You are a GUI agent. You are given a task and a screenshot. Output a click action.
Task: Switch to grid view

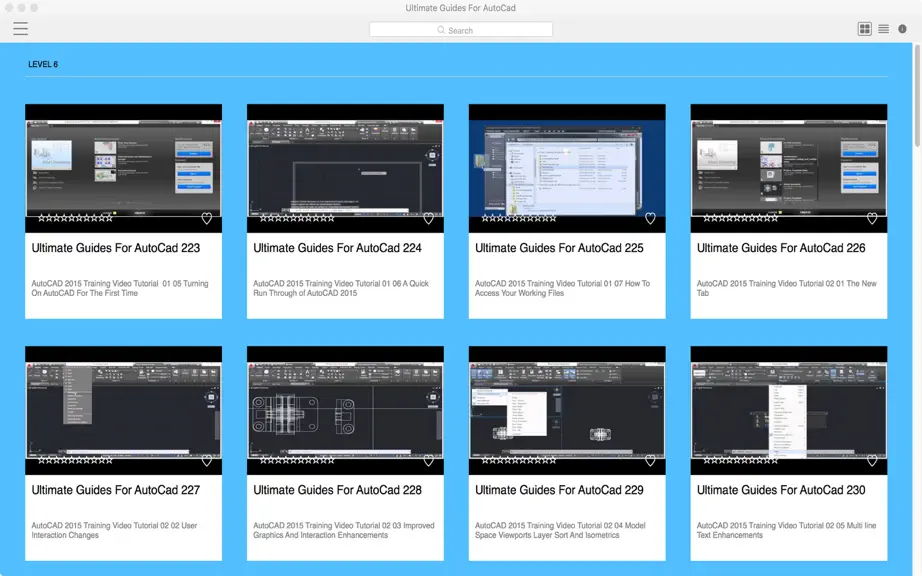coord(864,29)
